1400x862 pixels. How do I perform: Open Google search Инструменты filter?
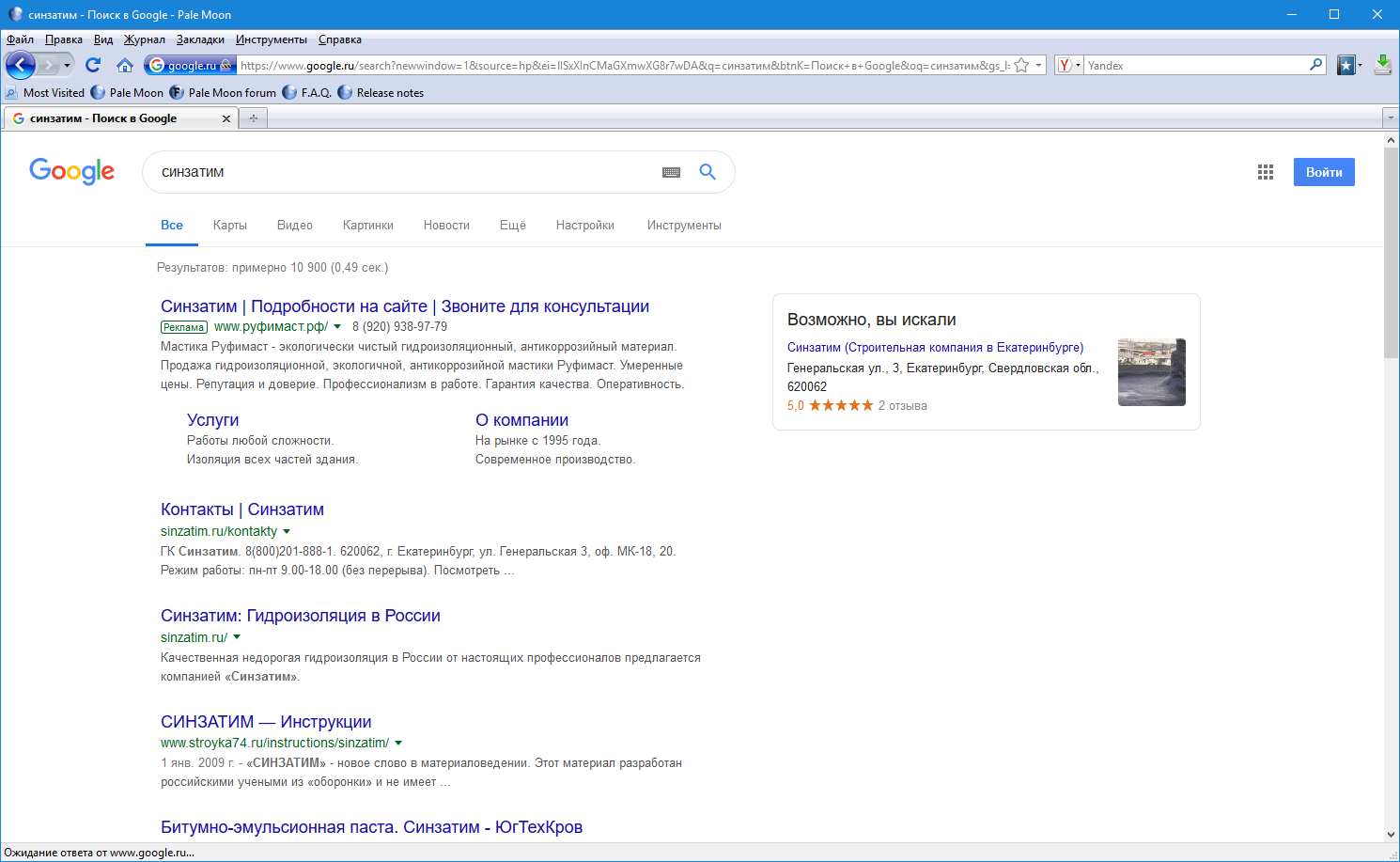(x=684, y=226)
